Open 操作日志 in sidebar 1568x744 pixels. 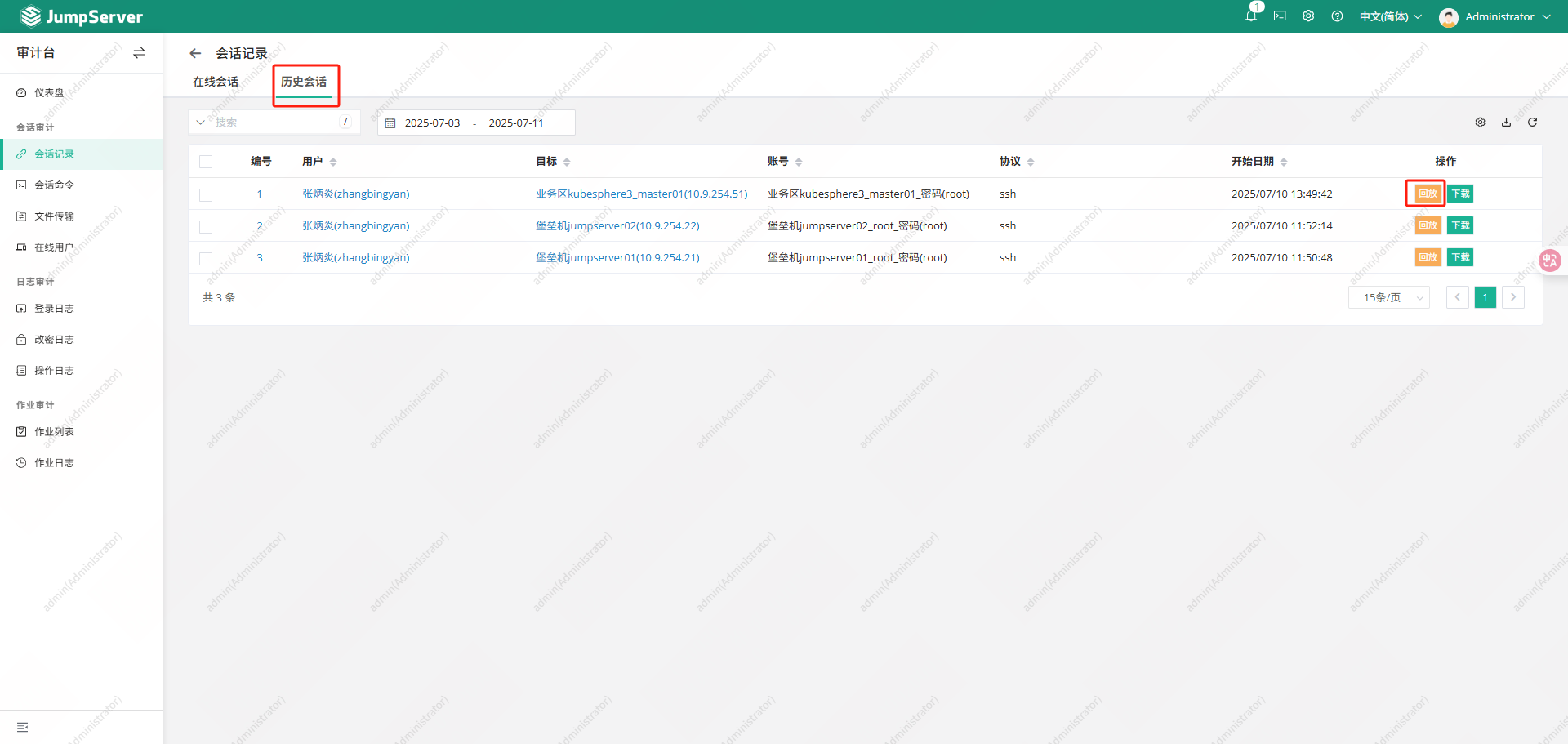[x=82, y=371]
